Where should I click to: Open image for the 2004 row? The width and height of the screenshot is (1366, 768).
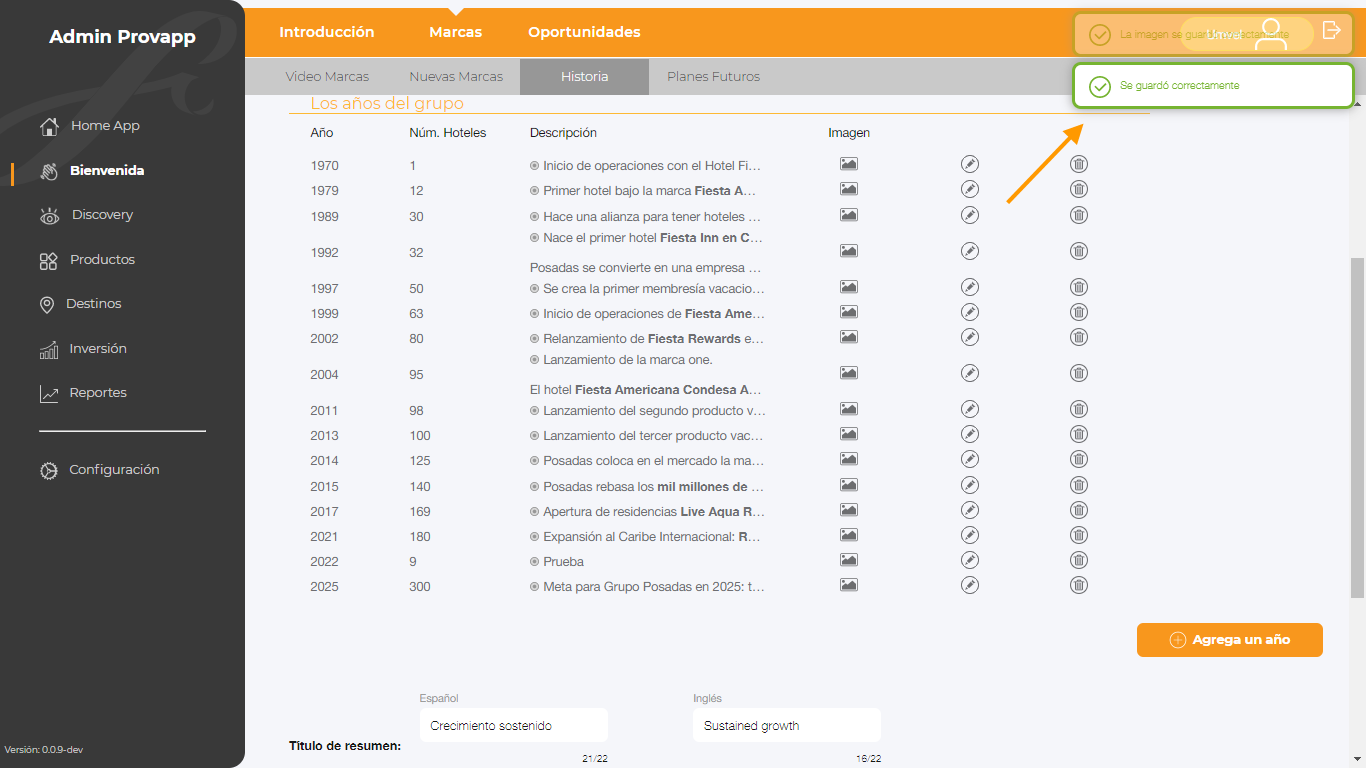pyautogui.click(x=849, y=373)
